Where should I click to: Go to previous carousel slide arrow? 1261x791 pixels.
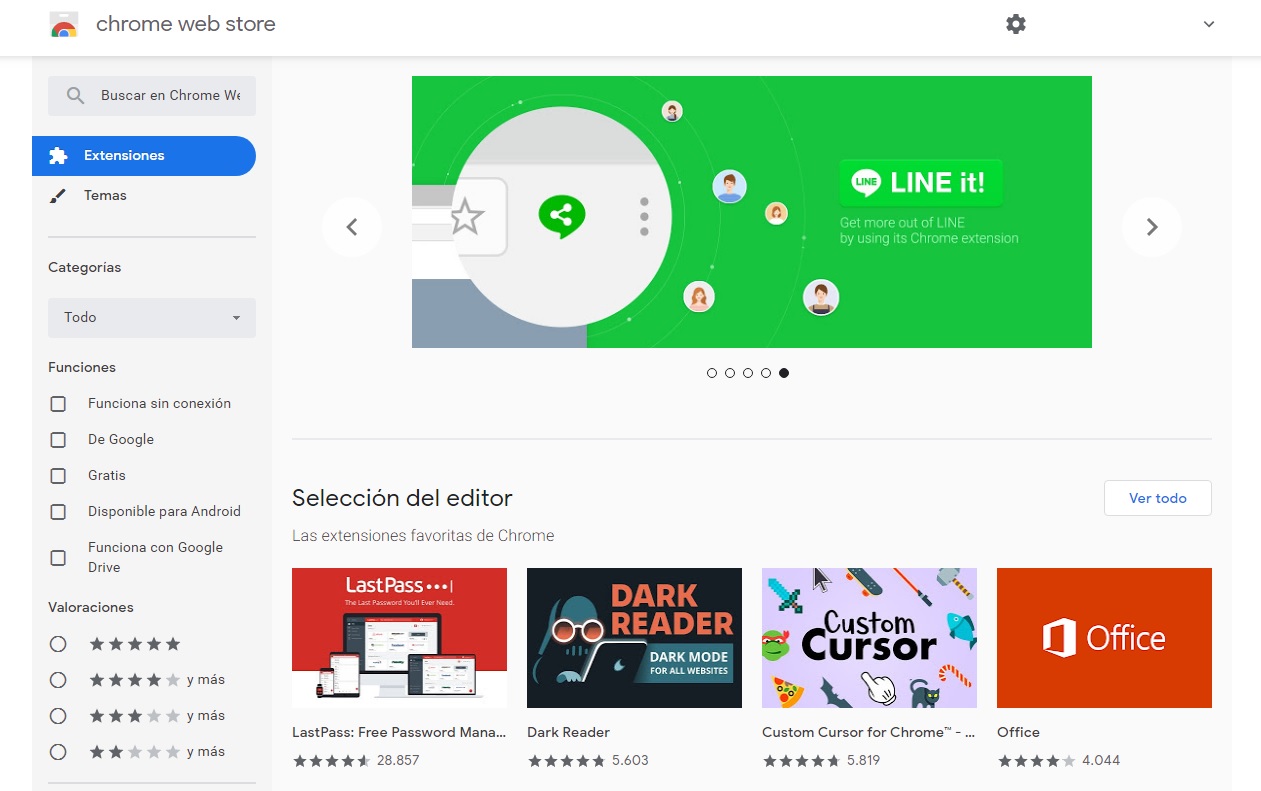[x=352, y=227]
